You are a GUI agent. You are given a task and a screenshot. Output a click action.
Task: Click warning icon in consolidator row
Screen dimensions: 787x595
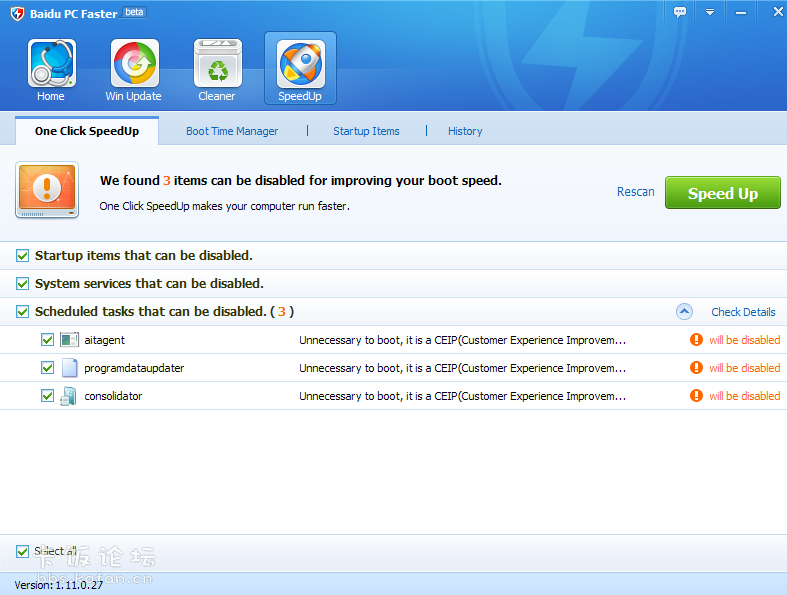click(x=696, y=396)
